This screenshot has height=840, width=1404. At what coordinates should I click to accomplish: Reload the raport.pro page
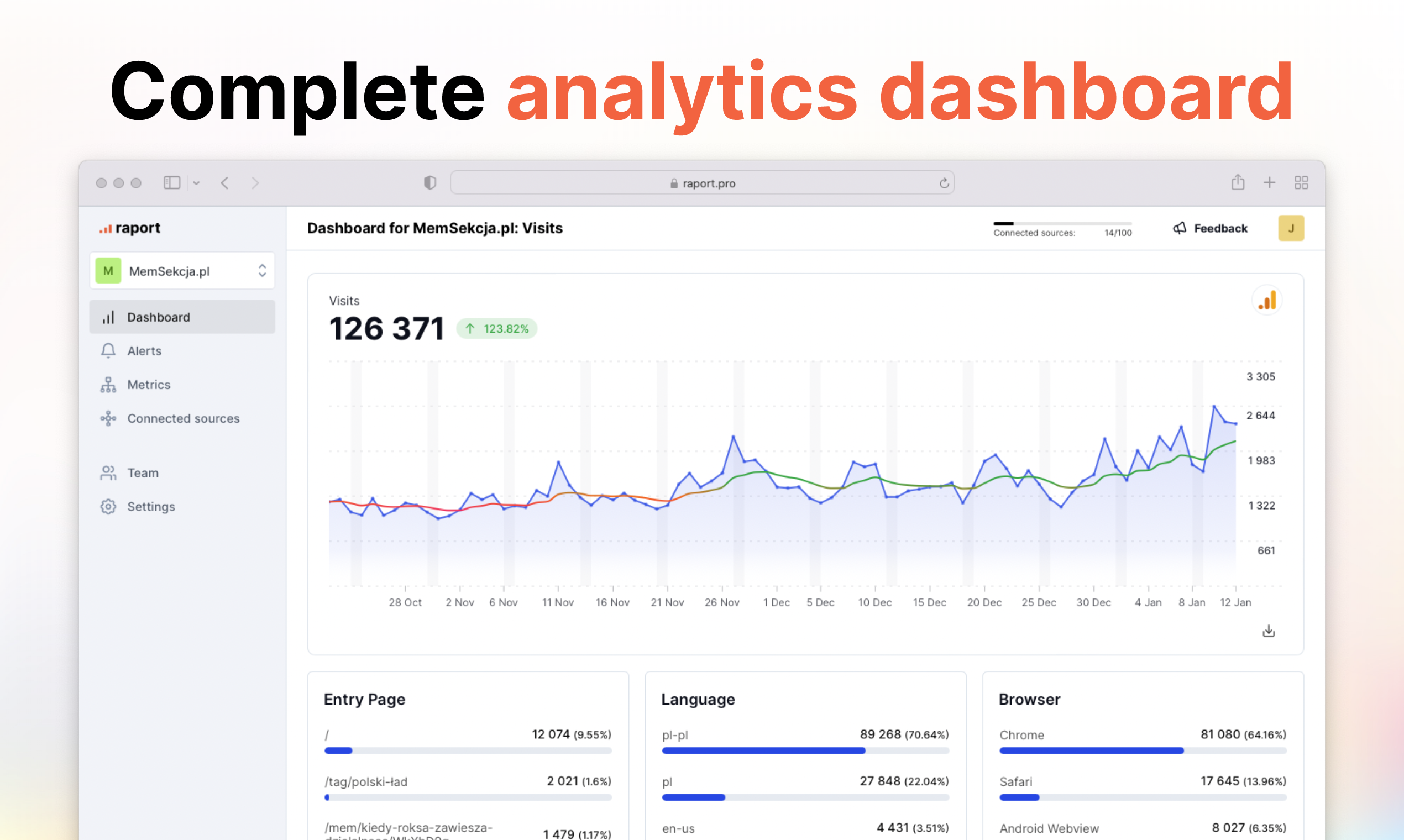point(944,183)
